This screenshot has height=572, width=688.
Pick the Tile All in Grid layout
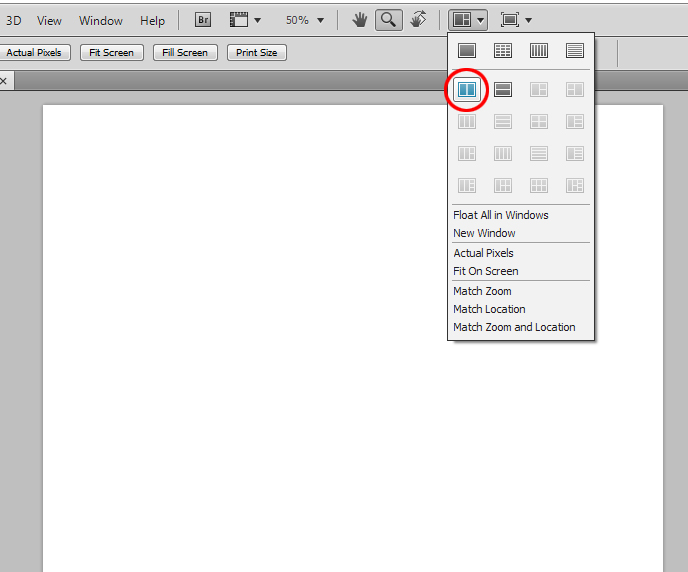pyautogui.click(x=503, y=50)
